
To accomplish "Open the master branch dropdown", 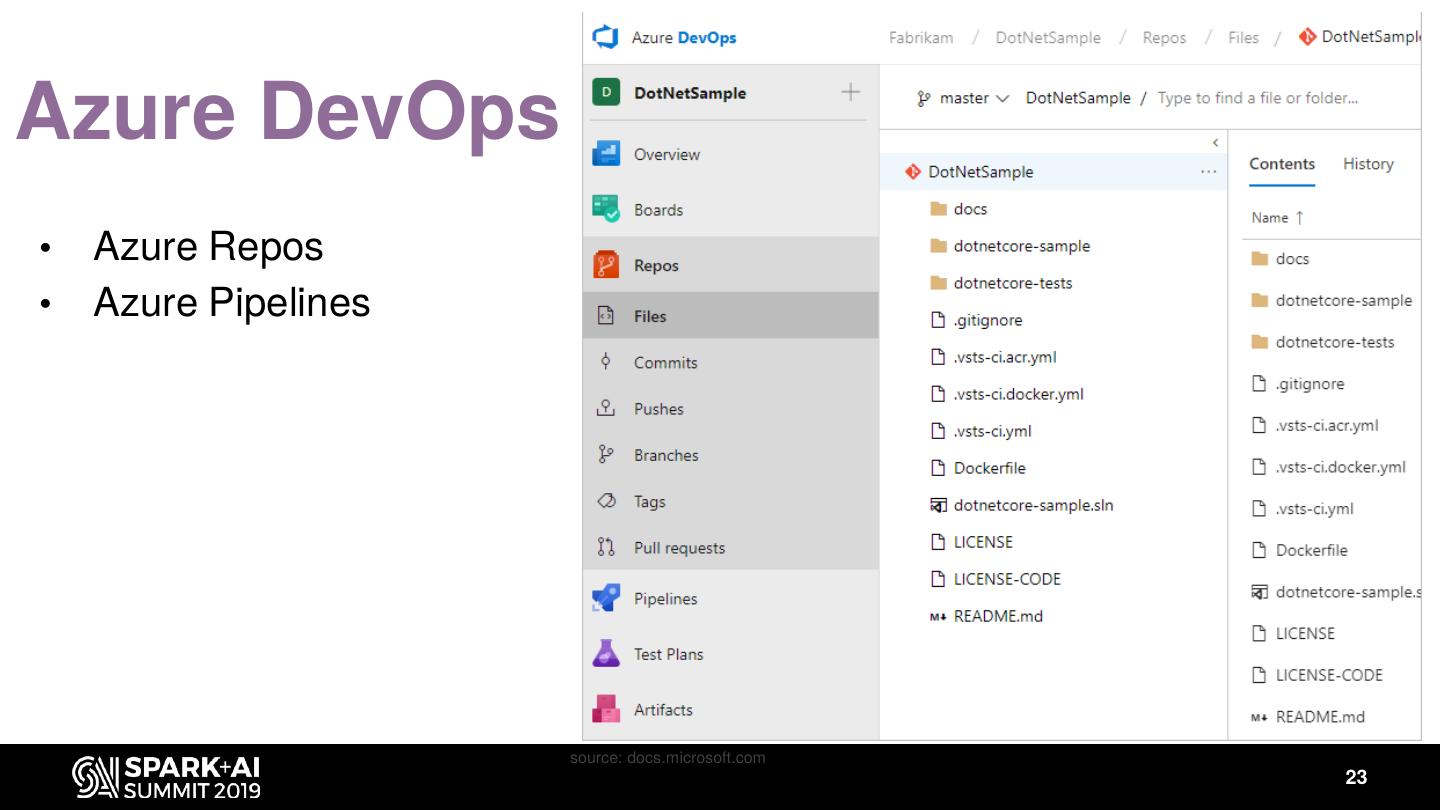I will click(x=963, y=98).
